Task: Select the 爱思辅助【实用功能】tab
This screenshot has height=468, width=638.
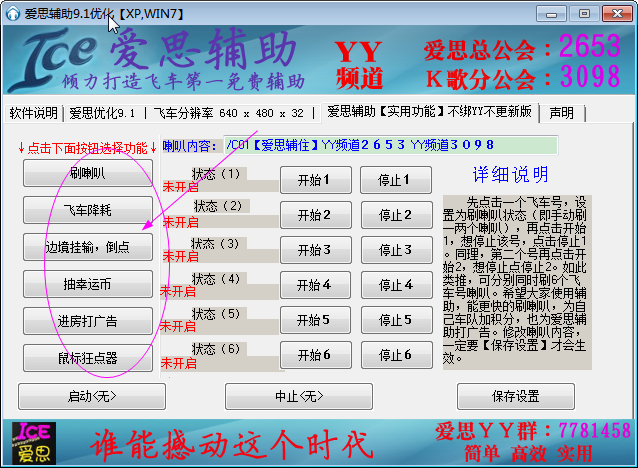Action: coord(429,112)
